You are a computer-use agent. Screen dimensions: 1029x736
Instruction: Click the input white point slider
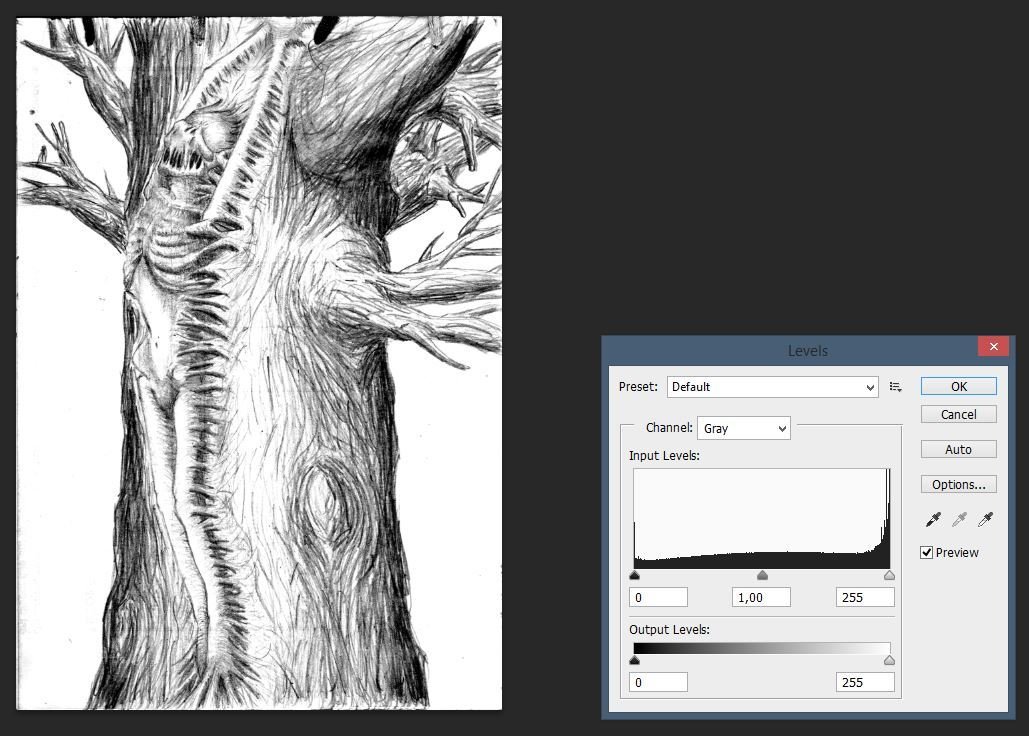tap(889, 575)
